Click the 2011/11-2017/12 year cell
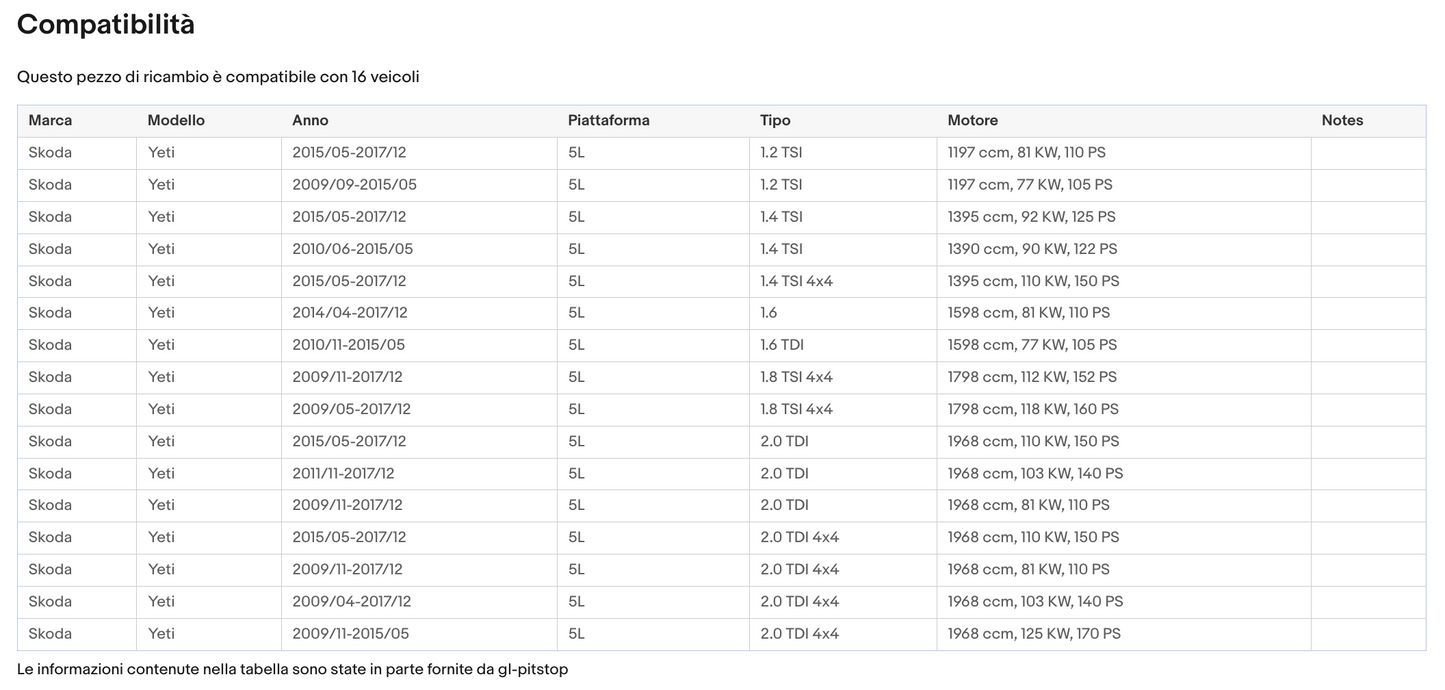The height and width of the screenshot is (690, 1445). pos(343,473)
